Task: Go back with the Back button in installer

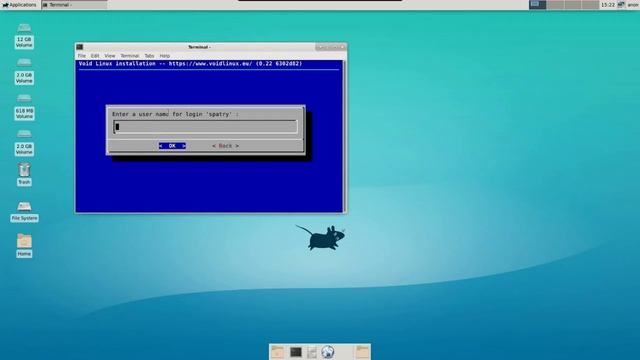Action: coord(225,146)
